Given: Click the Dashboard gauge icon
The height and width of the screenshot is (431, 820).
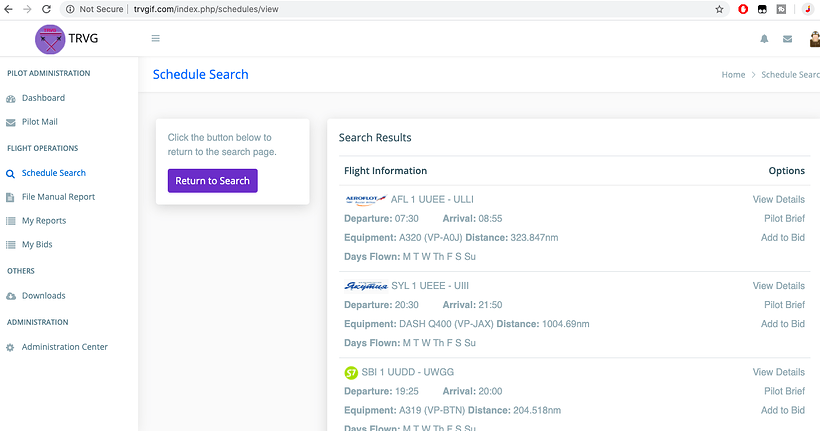Looking at the screenshot, I should click(x=10, y=99).
